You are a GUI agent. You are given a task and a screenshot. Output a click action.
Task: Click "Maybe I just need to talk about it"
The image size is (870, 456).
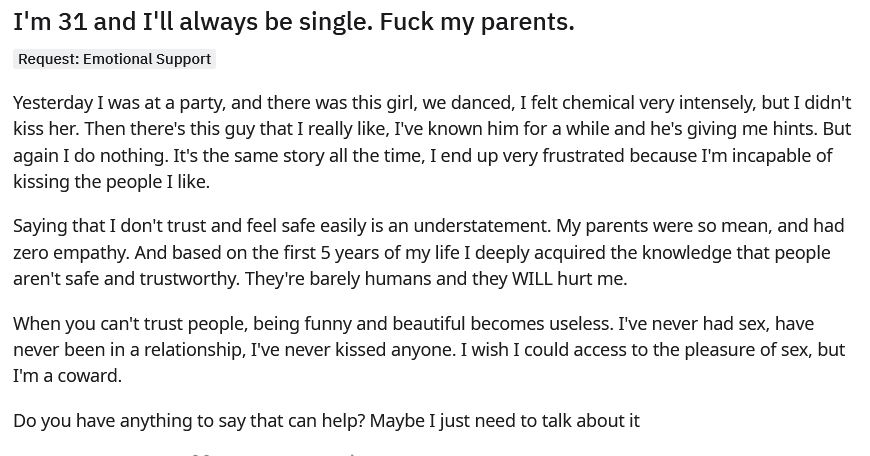tap(504, 420)
